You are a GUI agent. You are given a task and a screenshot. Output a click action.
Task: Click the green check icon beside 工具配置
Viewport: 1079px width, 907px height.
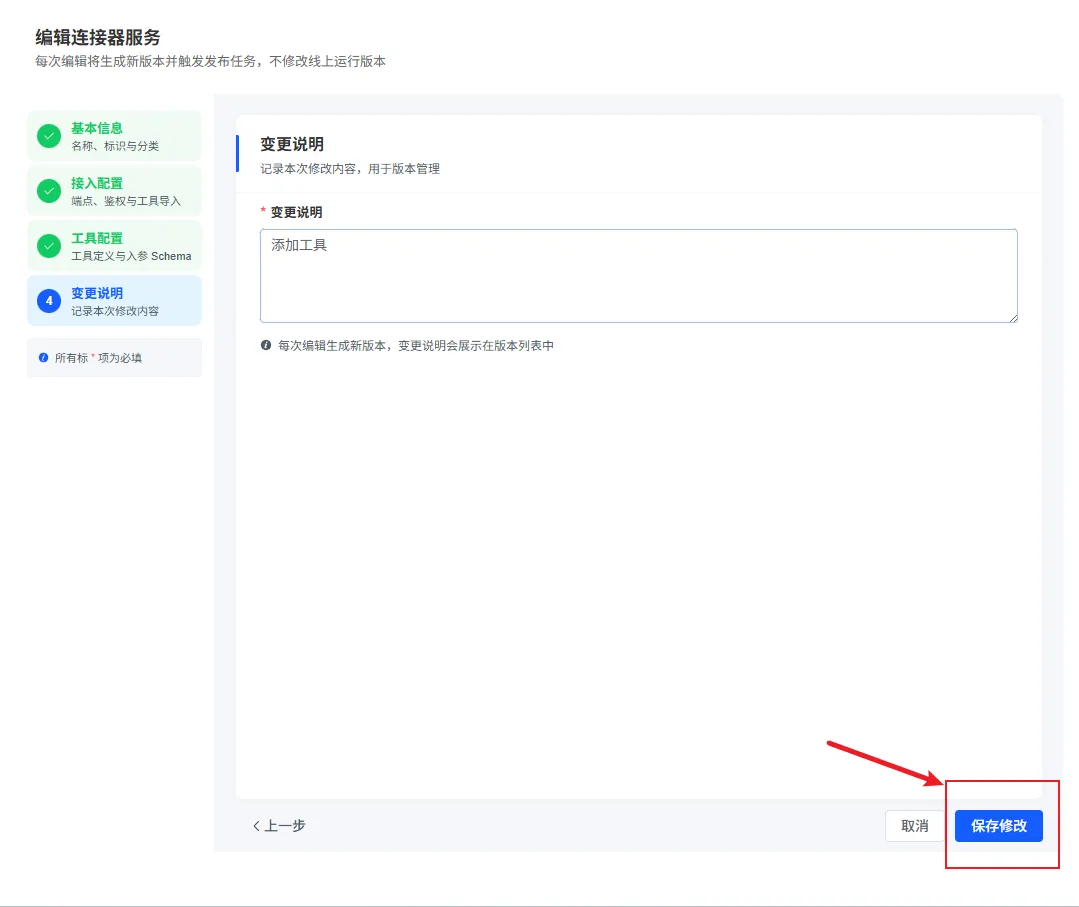[x=49, y=246]
